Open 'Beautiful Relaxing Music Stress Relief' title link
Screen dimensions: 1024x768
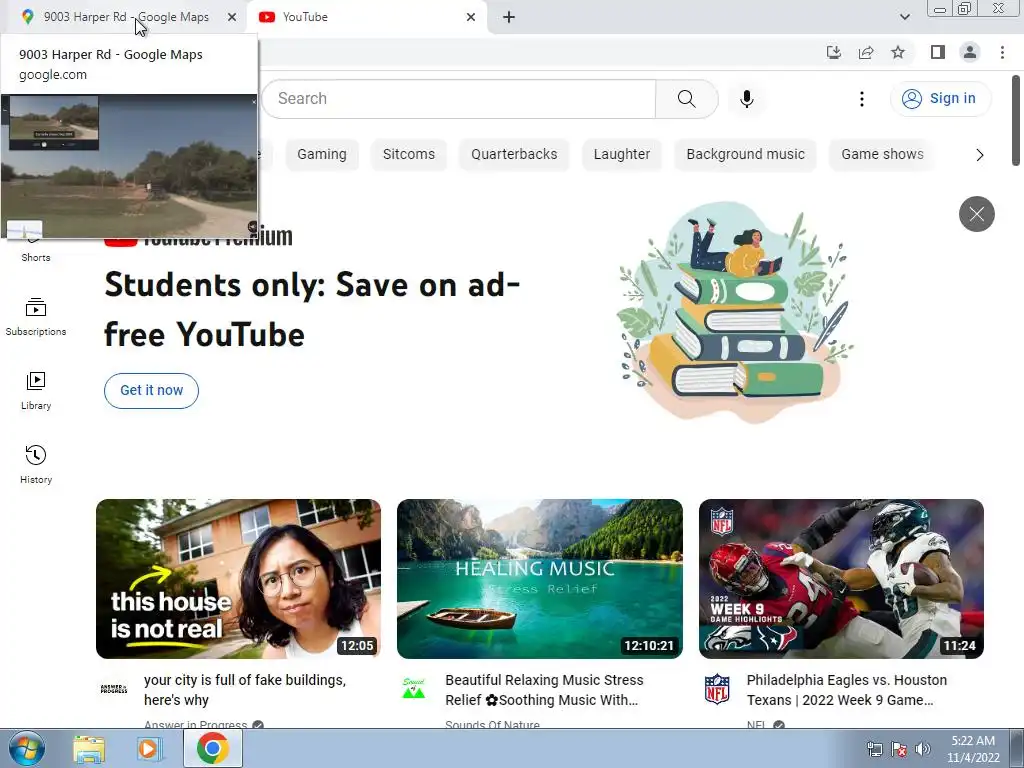click(x=544, y=690)
